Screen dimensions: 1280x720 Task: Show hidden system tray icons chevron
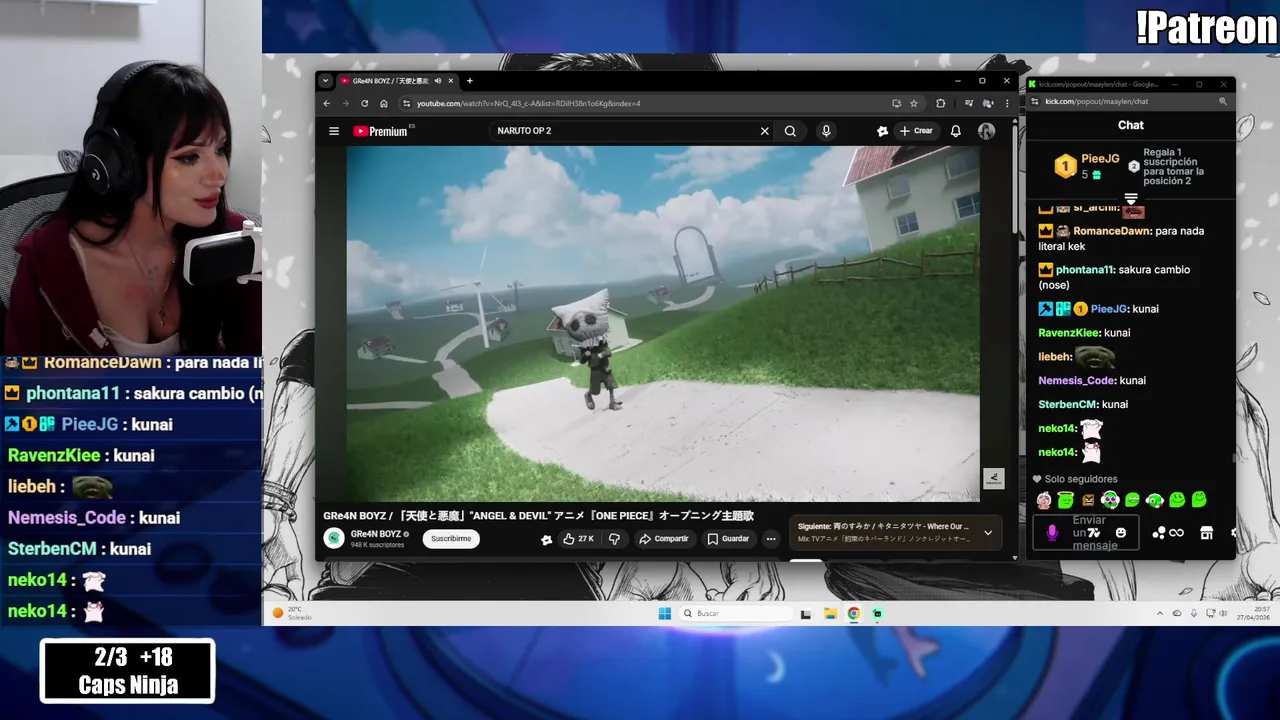1160,614
